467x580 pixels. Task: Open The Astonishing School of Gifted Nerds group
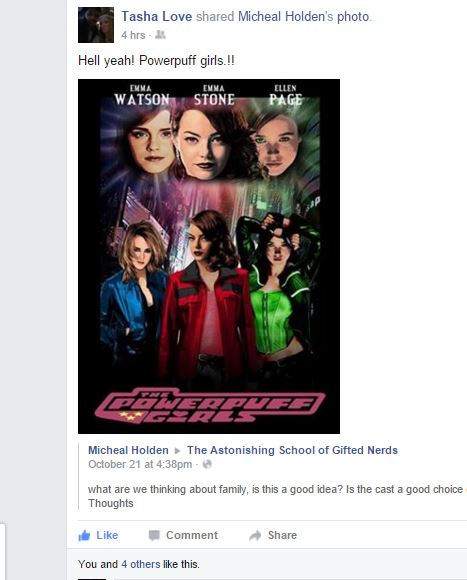click(x=292, y=450)
